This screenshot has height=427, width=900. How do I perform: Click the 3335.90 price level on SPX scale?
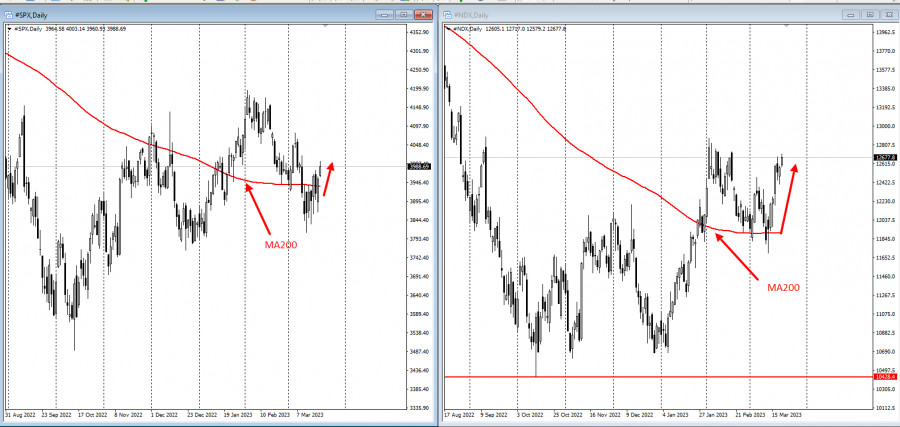pos(421,407)
